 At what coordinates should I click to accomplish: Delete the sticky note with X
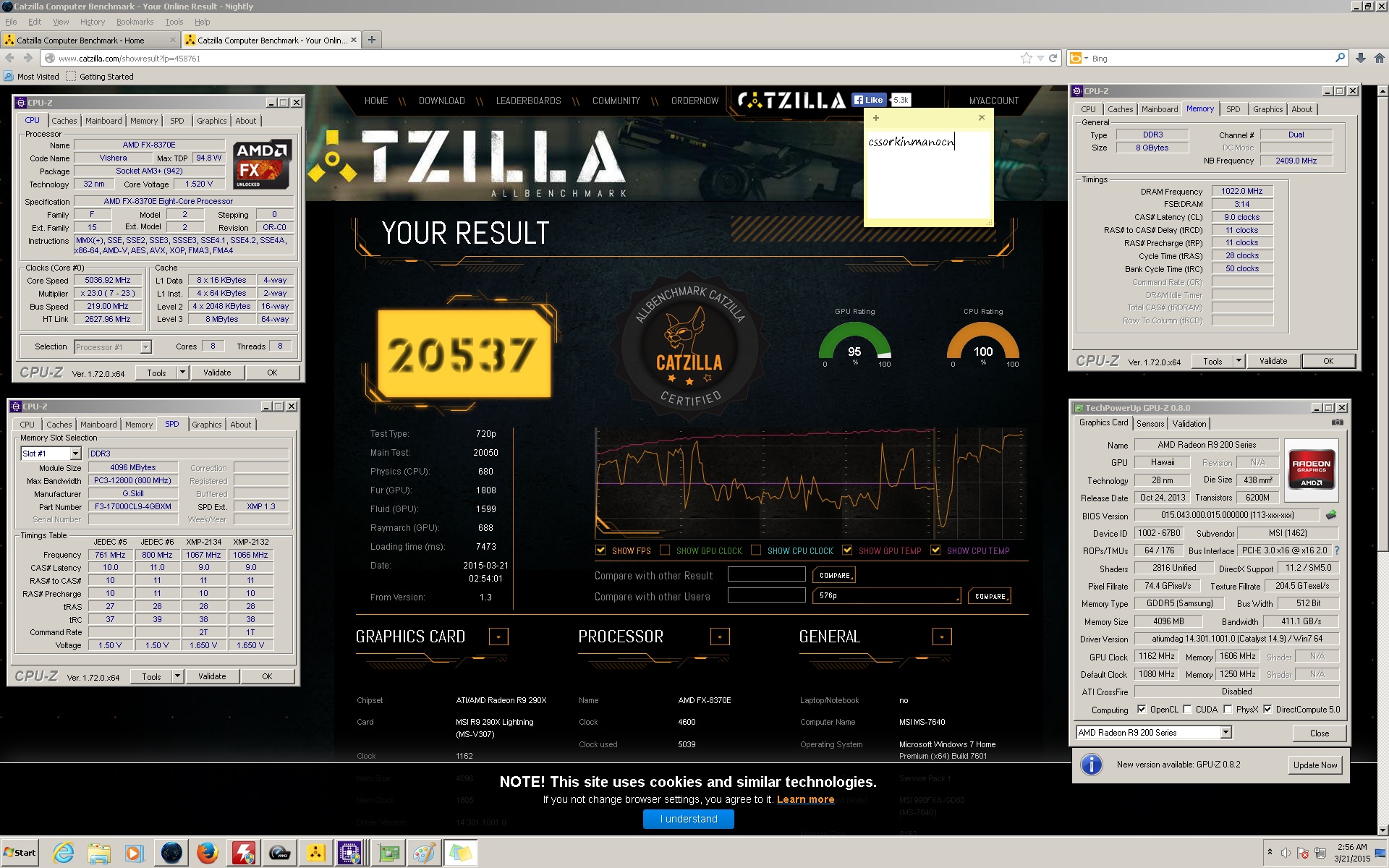[982, 117]
